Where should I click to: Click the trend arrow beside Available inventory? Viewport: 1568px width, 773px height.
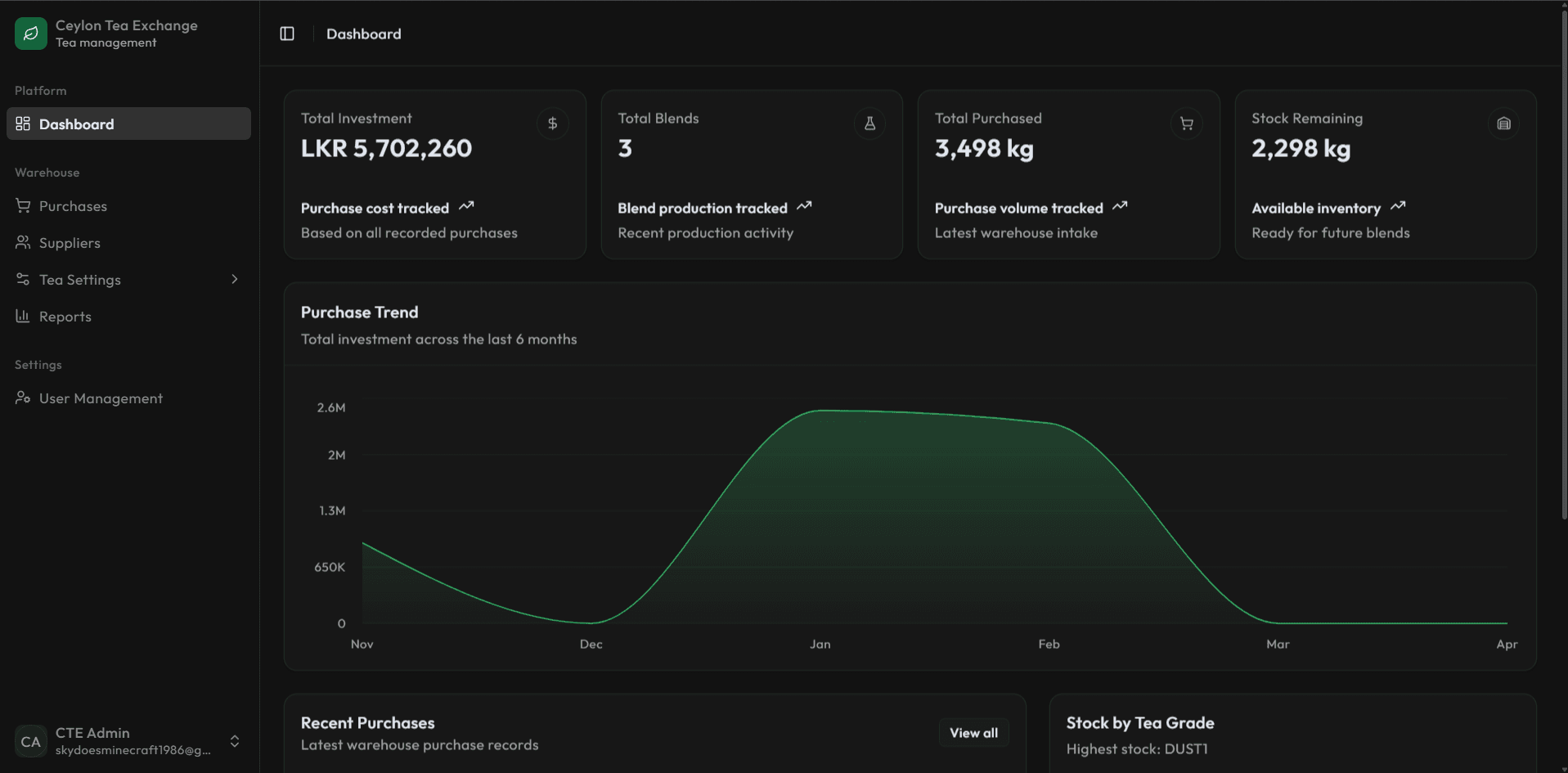click(1398, 206)
